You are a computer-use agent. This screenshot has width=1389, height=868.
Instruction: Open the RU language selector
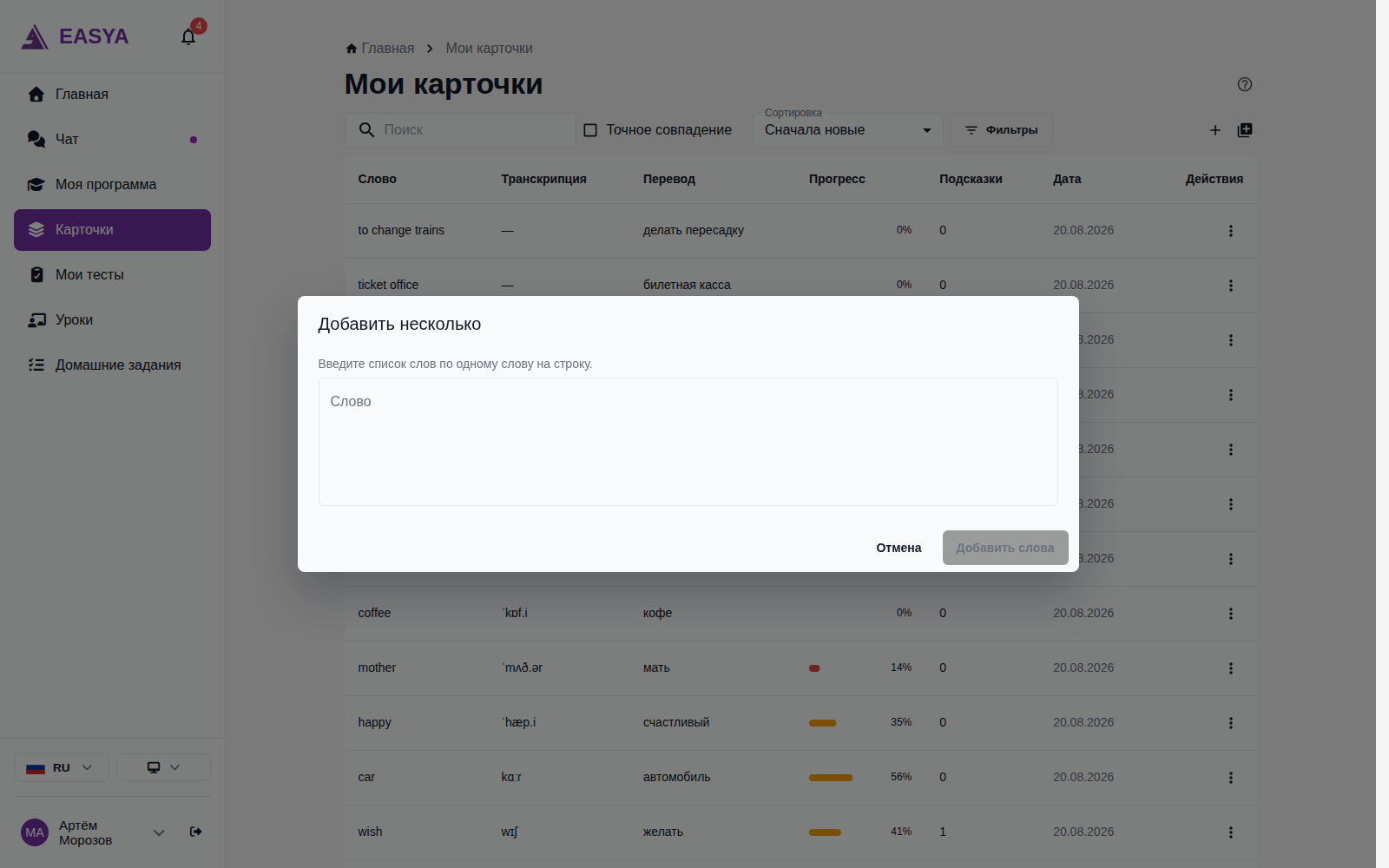tap(62, 767)
